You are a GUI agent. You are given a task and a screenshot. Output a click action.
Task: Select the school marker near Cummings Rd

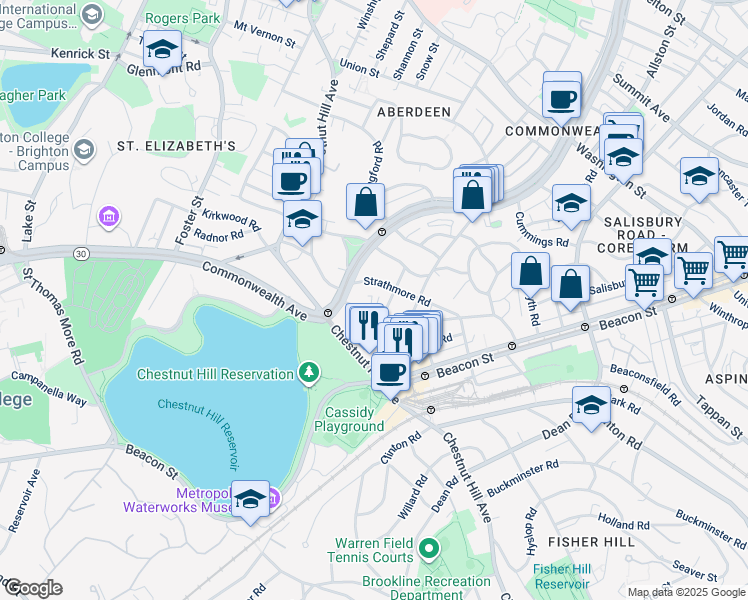tap(571, 207)
